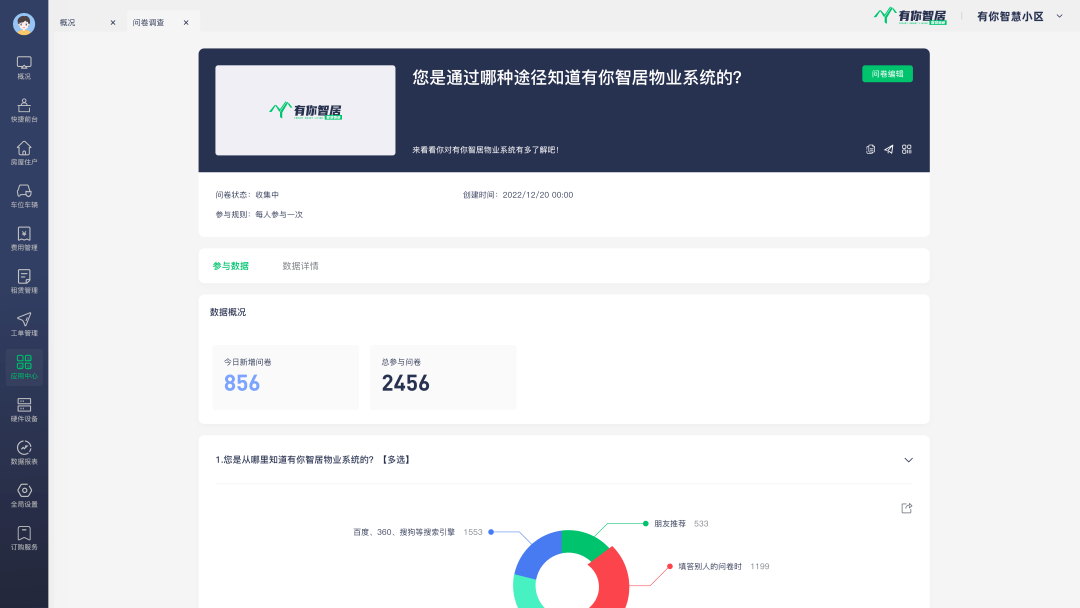The image size is (1080, 608).
Task: Click the 数据概况 section heading
Action: point(228,312)
